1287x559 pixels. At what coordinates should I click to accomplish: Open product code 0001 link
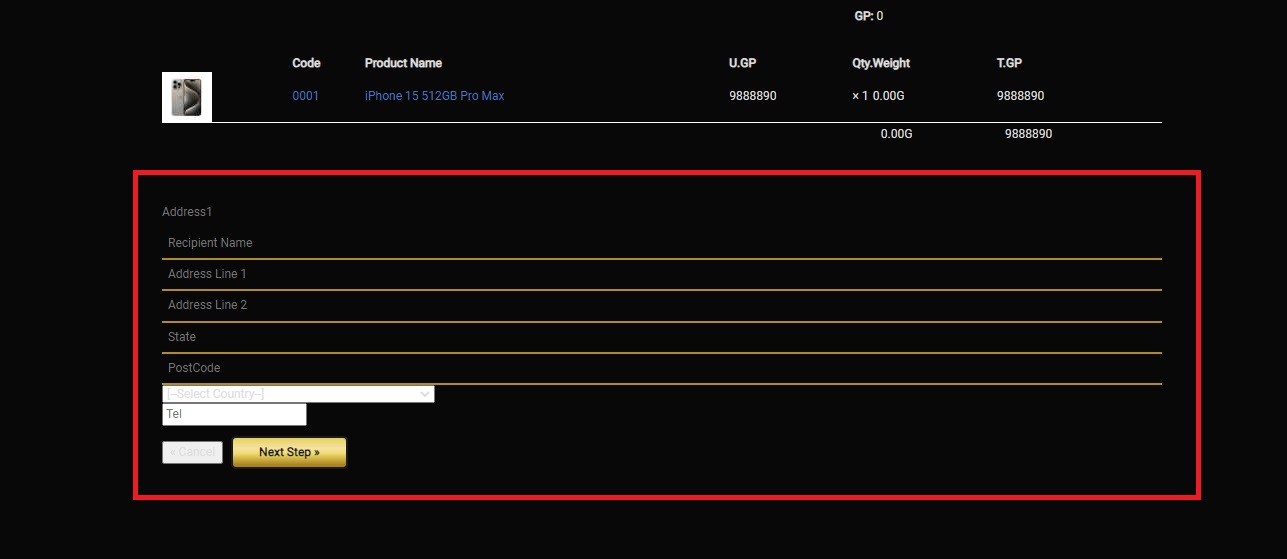305,96
